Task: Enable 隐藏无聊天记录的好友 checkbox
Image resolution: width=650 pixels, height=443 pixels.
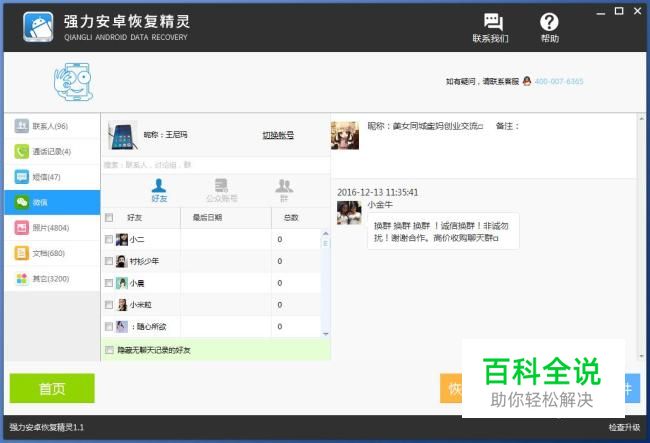Action: (109, 350)
